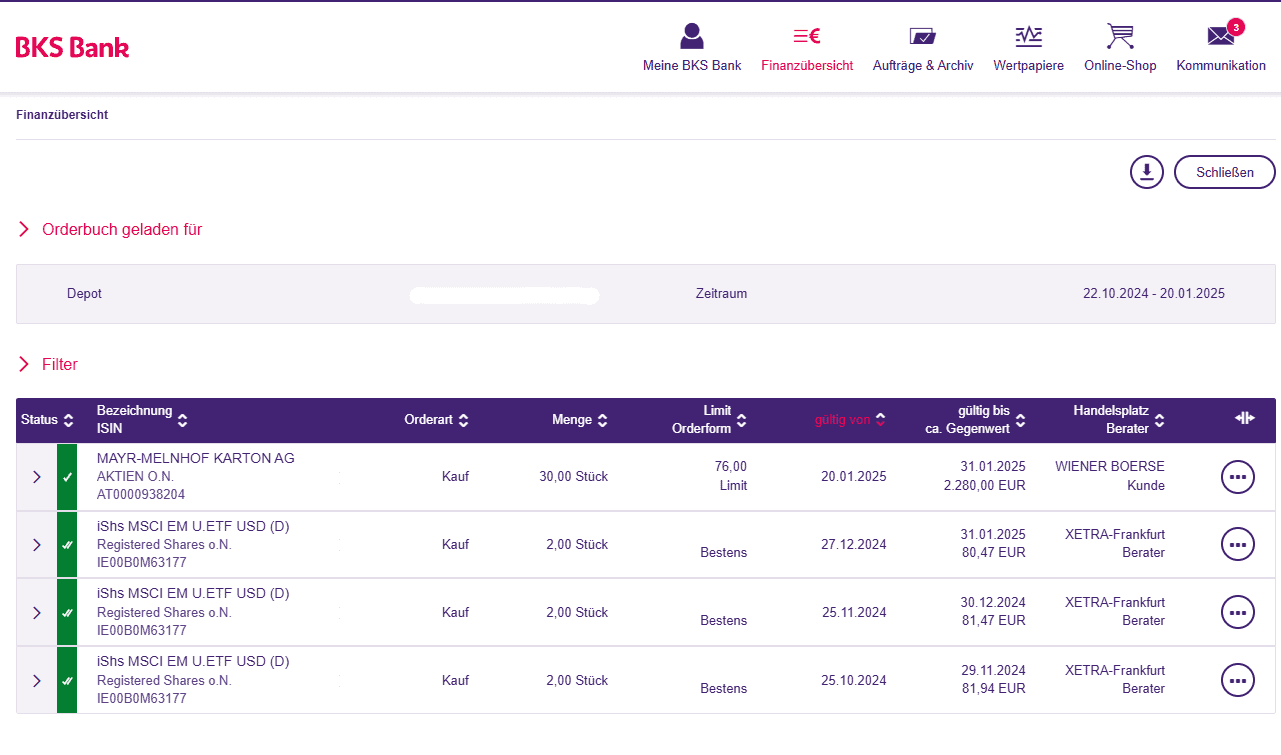Viewport: 1281px width, 755px height.
Task: Click the Finanzübersicht breadcrumb
Action: [62, 115]
